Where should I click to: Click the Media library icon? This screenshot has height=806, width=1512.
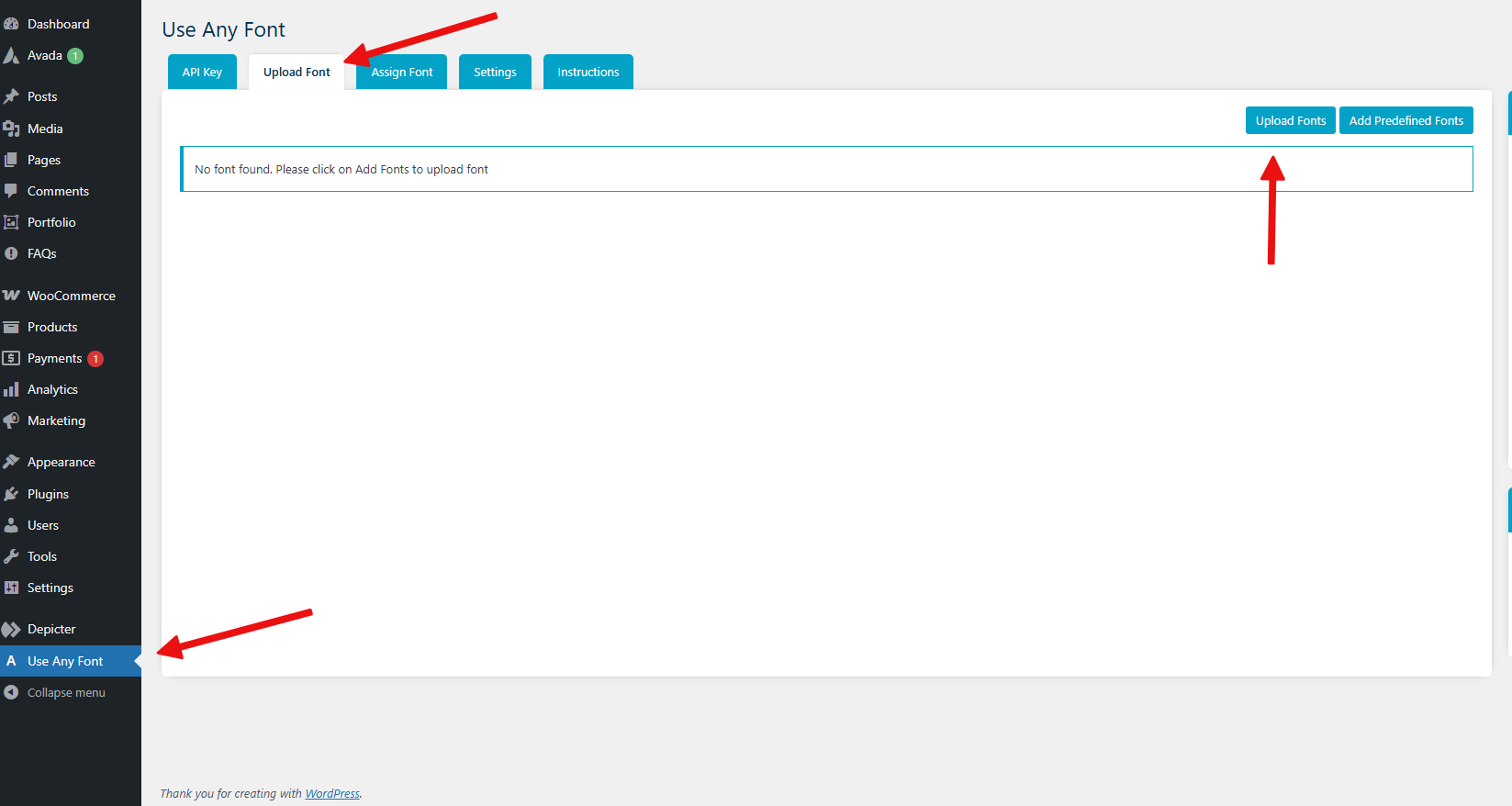pyautogui.click(x=11, y=129)
